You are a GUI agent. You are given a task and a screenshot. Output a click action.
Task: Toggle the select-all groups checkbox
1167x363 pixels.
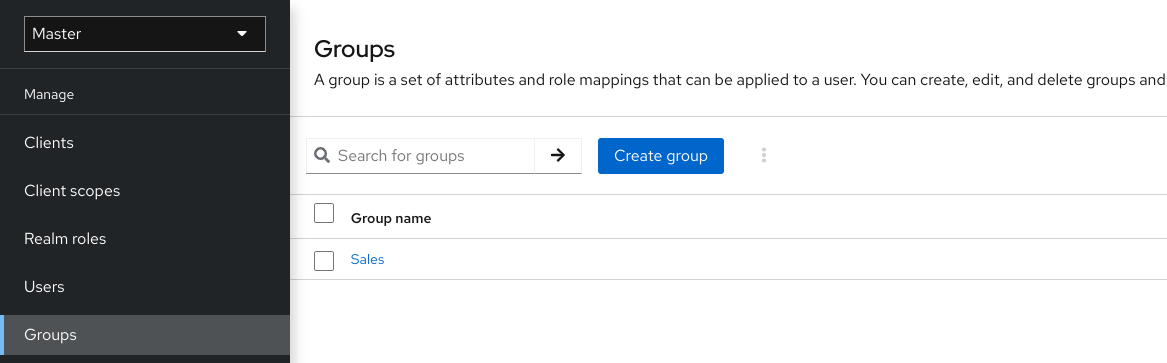(324, 213)
